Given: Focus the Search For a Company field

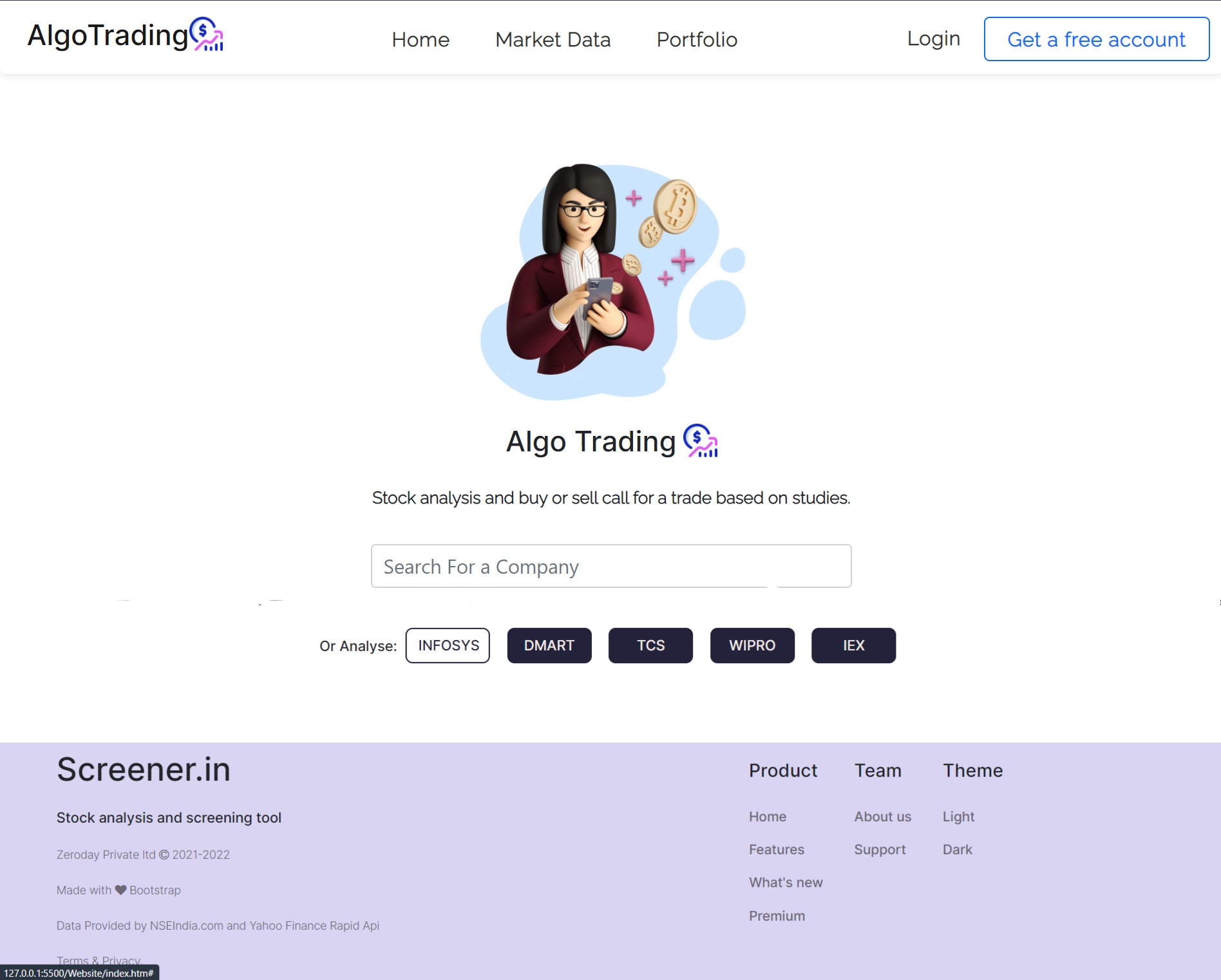Looking at the screenshot, I should pyautogui.click(x=611, y=566).
